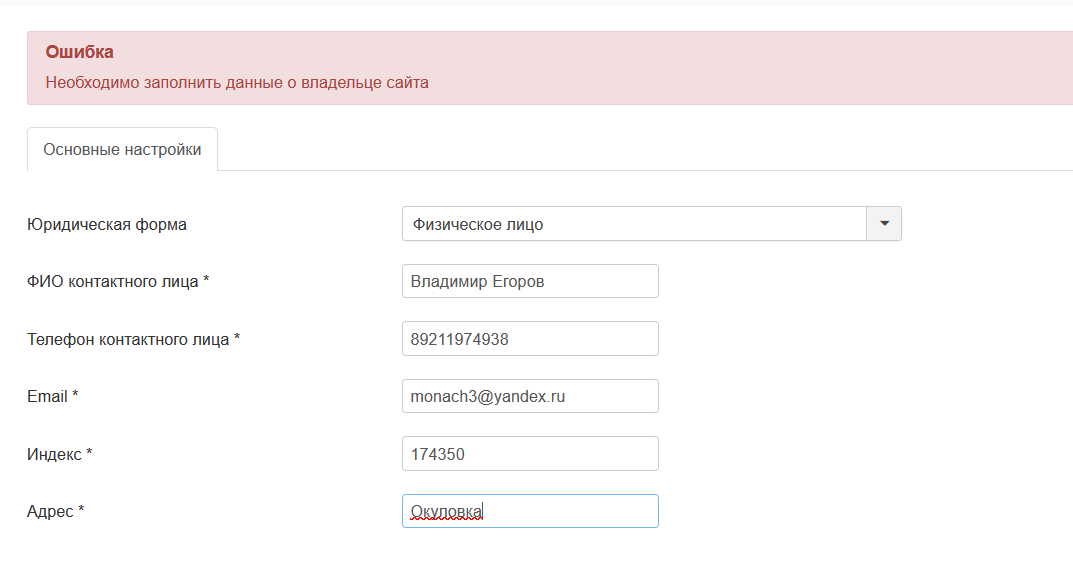Expand the Юридическая форма dropdown arrow

[x=883, y=224]
